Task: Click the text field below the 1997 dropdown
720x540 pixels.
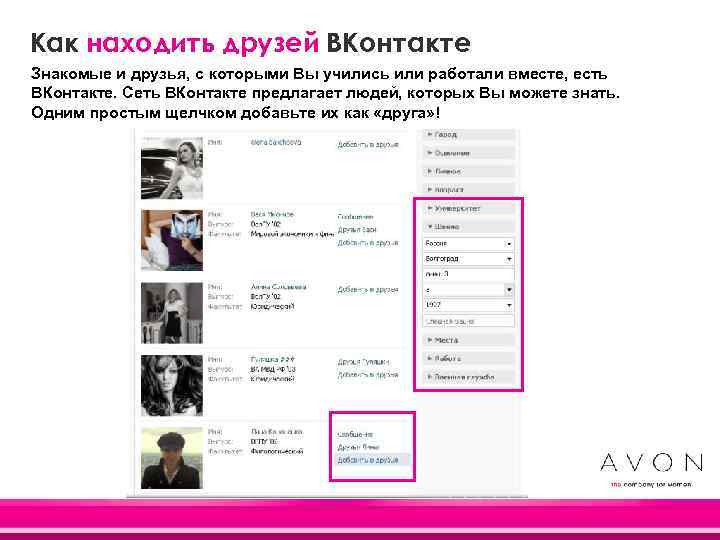Action: (468, 321)
